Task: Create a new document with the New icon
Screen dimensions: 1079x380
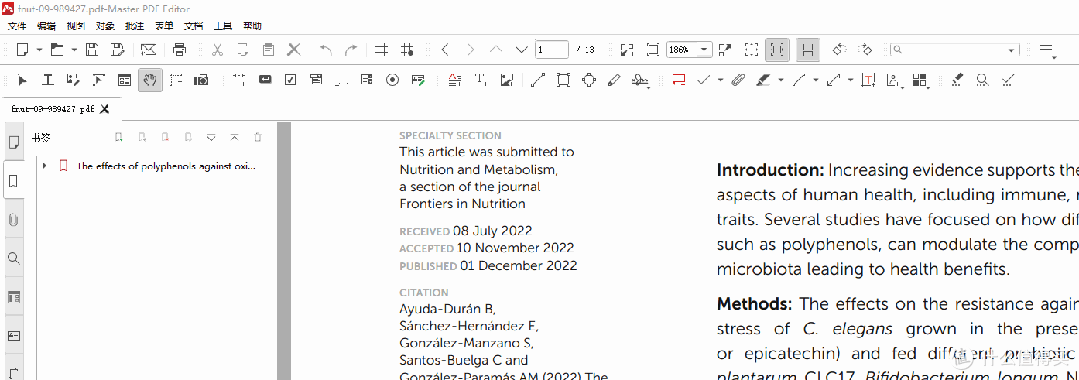Action: (x=23, y=50)
